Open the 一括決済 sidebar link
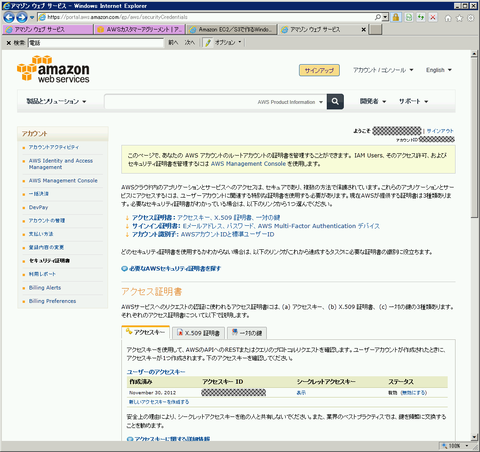The height and width of the screenshot is (452, 480). point(39,194)
